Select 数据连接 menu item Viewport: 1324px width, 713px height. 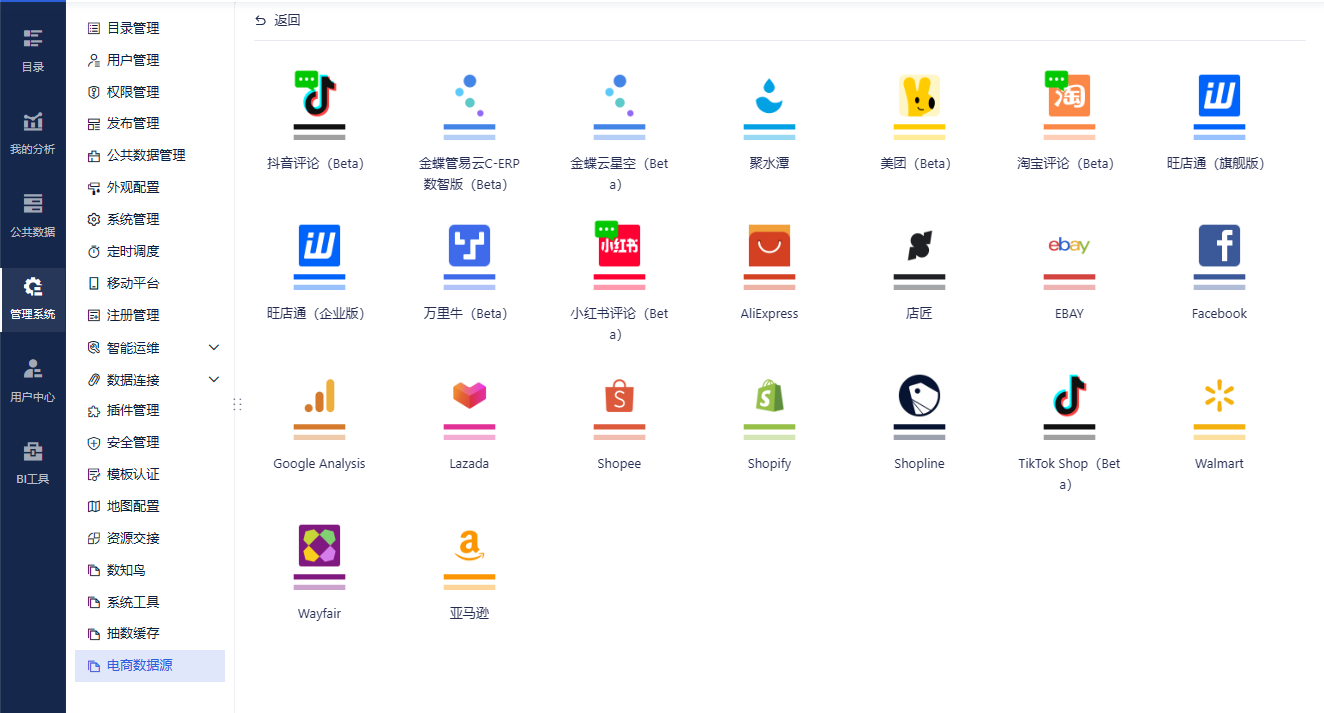tap(150, 379)
